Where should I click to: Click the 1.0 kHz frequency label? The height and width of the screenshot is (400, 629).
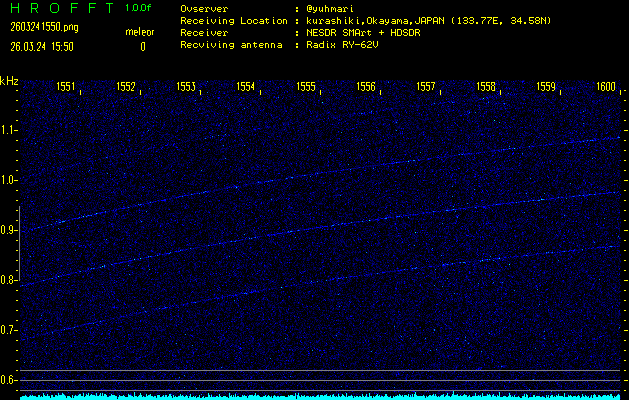pyautogui.click(x=10, y=180)
